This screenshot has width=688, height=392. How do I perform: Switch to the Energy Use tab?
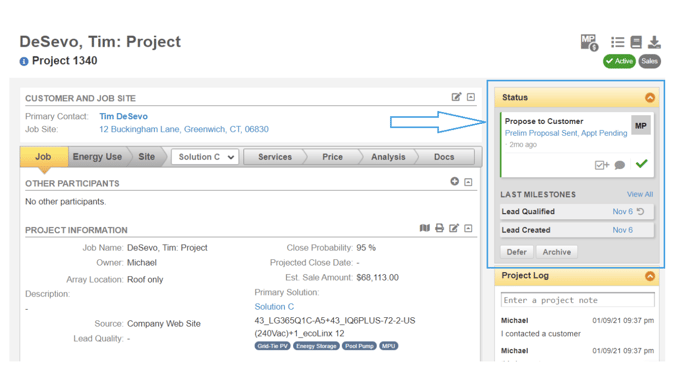point(97,157)
